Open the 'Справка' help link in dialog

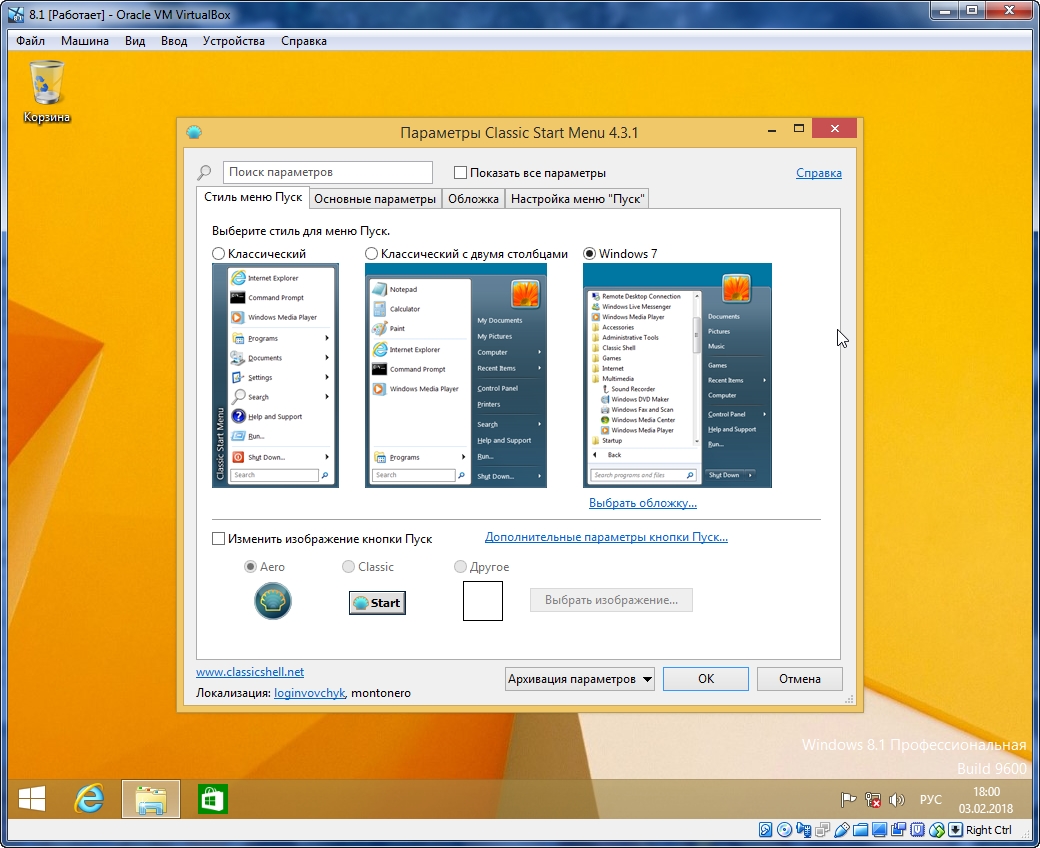click(818, 173)
